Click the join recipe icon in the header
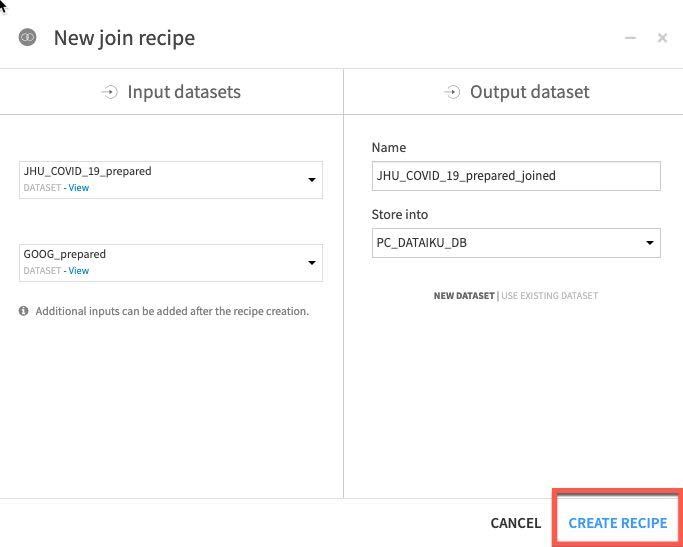Image resolution: width=683 pixels, height=547 pixels. 28,38
